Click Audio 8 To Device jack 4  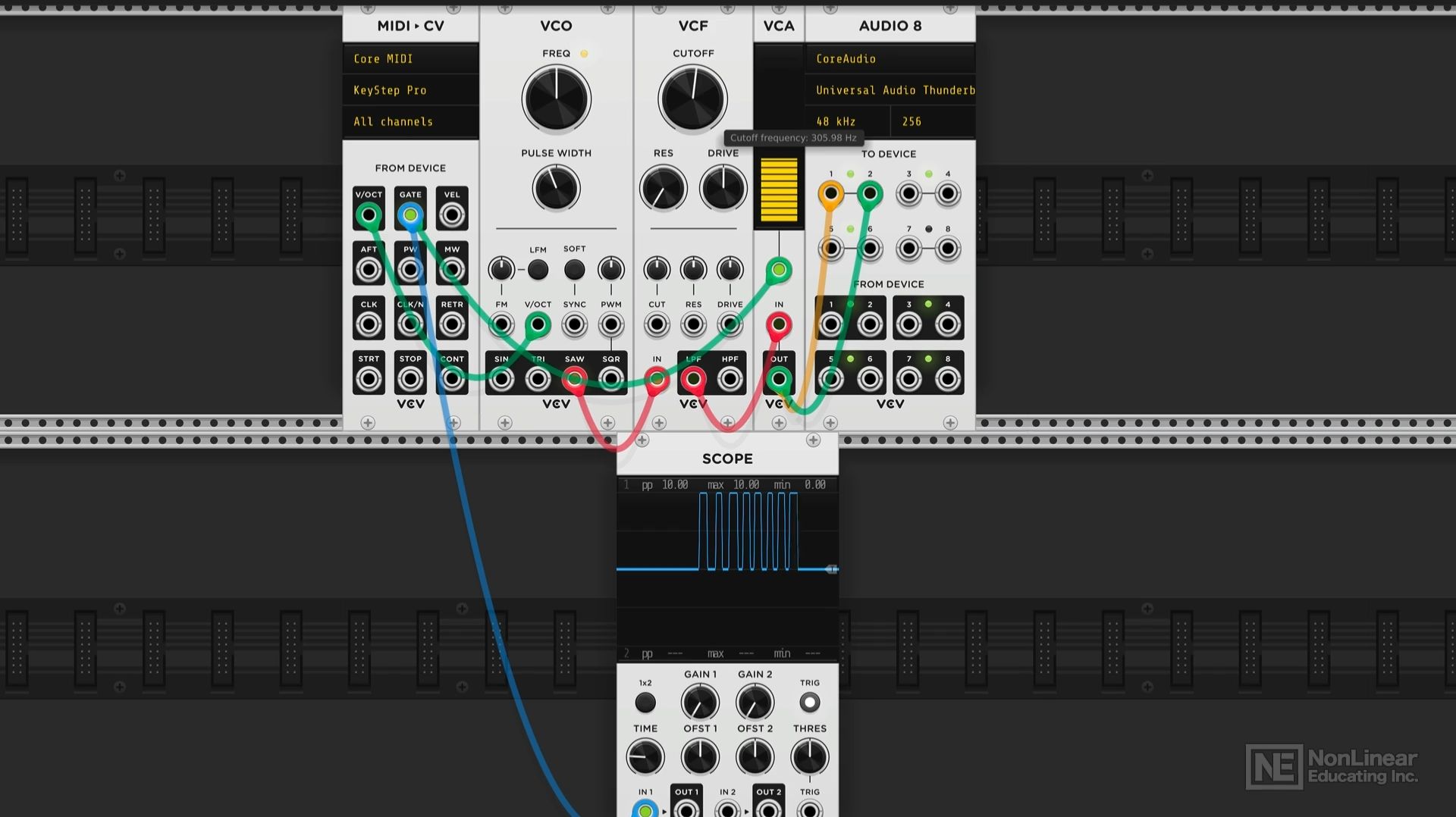click(x=948, y=195)
